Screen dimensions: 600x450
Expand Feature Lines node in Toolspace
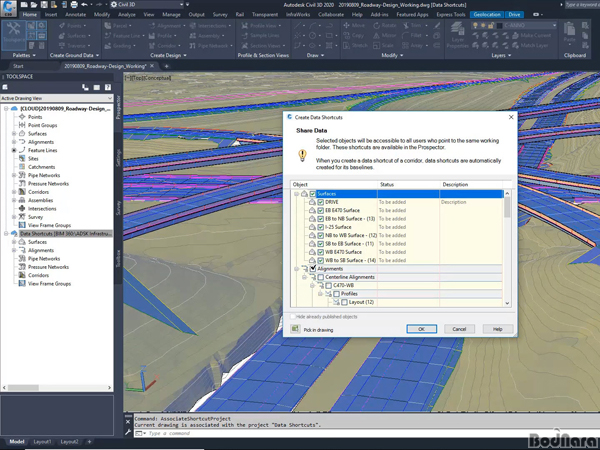(14, 150)
